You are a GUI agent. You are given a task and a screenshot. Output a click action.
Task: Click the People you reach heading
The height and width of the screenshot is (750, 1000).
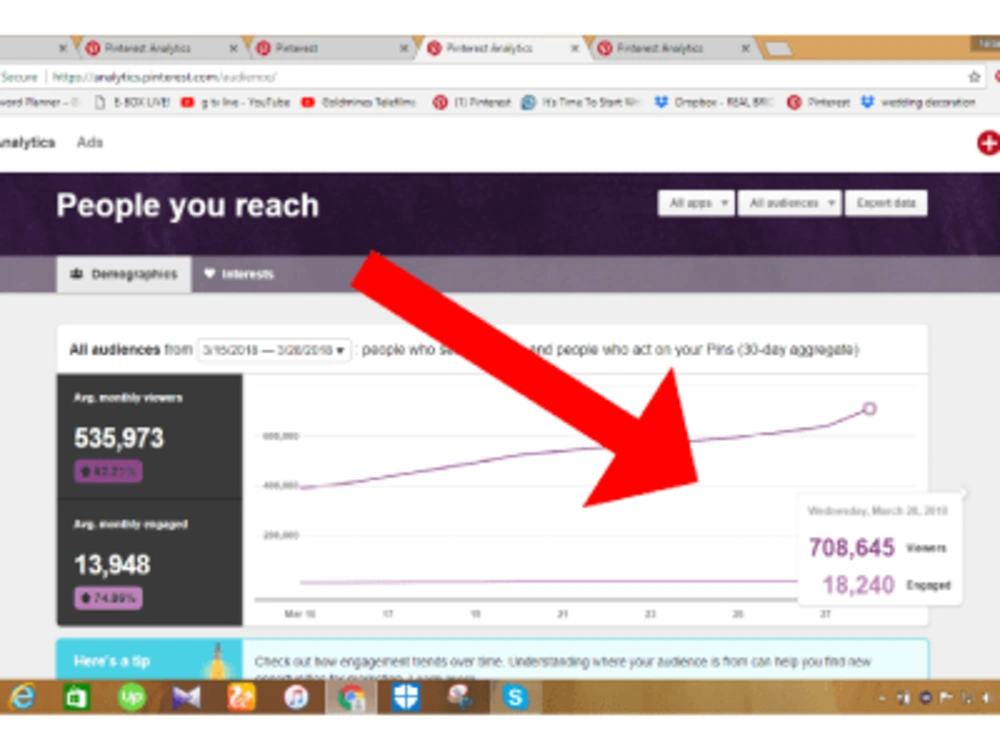[x=187, y=205]
